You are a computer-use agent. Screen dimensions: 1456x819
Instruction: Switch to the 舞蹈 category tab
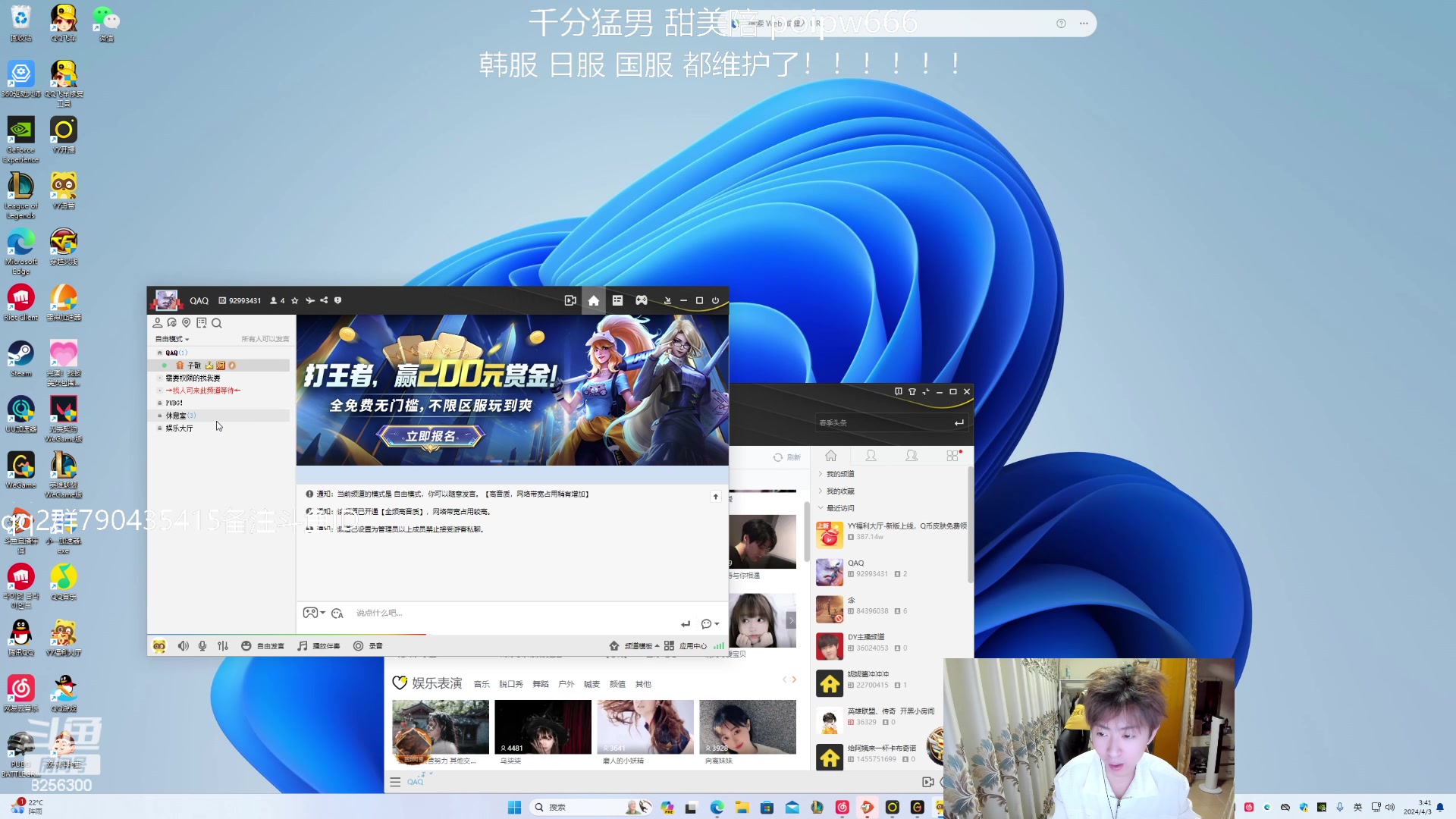pos(540,683)
